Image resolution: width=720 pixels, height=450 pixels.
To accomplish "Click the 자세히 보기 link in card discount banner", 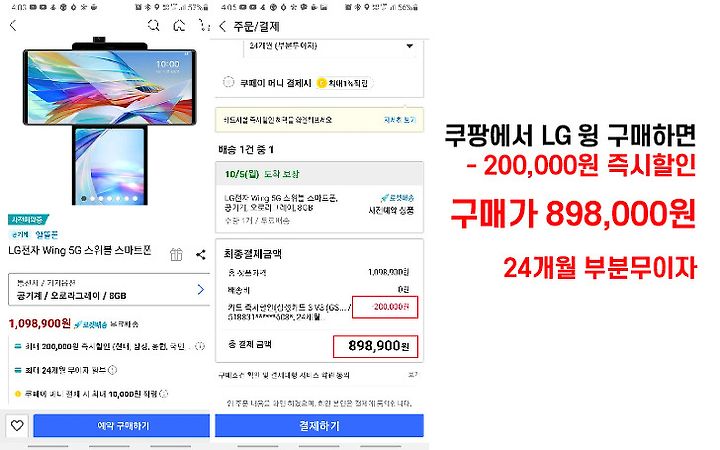I will [399, 120].
